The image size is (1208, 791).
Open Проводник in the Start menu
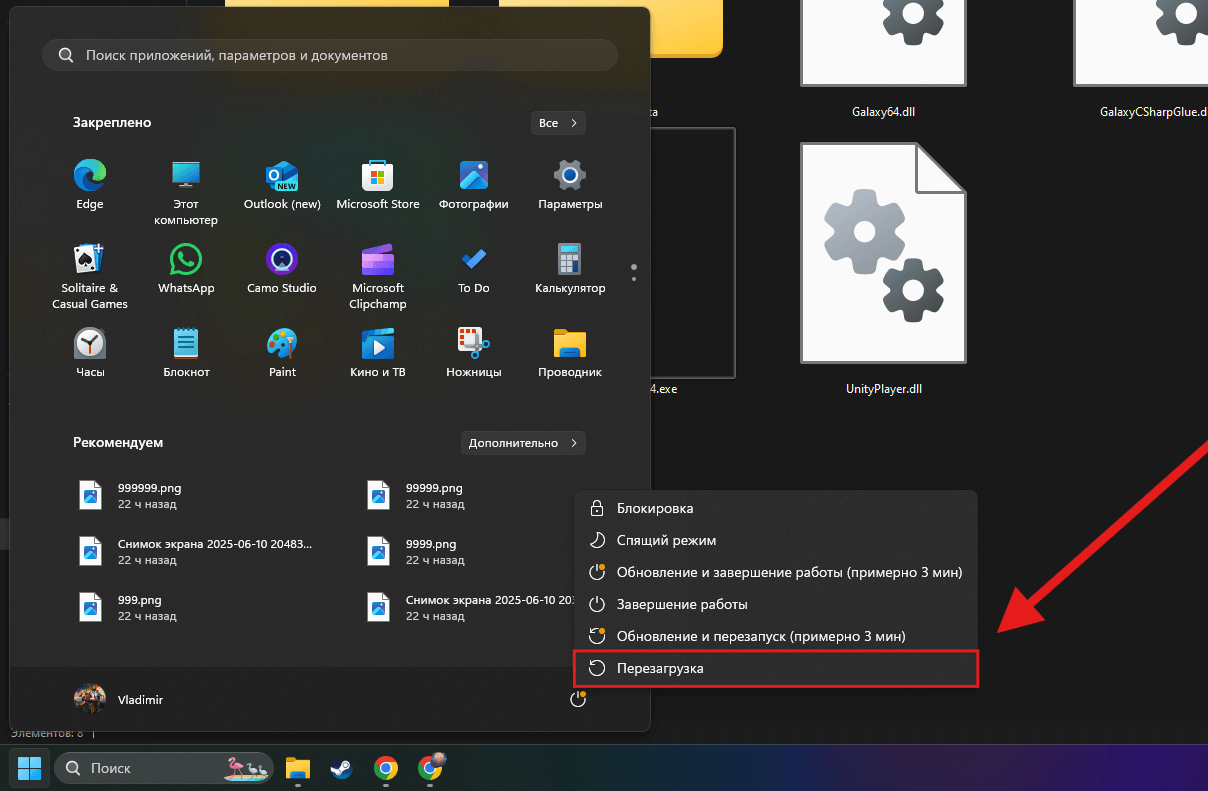570,353
